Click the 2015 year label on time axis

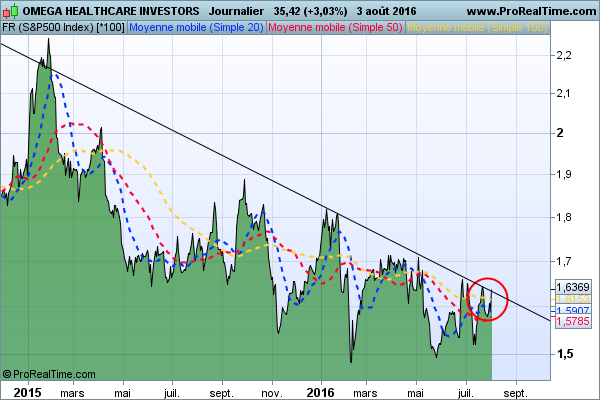point(28,393)
